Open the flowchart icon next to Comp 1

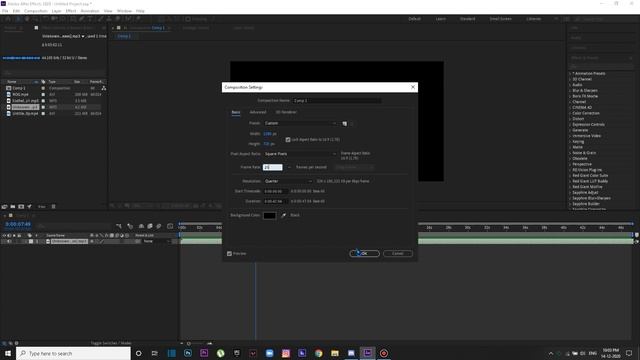[104, 88]
